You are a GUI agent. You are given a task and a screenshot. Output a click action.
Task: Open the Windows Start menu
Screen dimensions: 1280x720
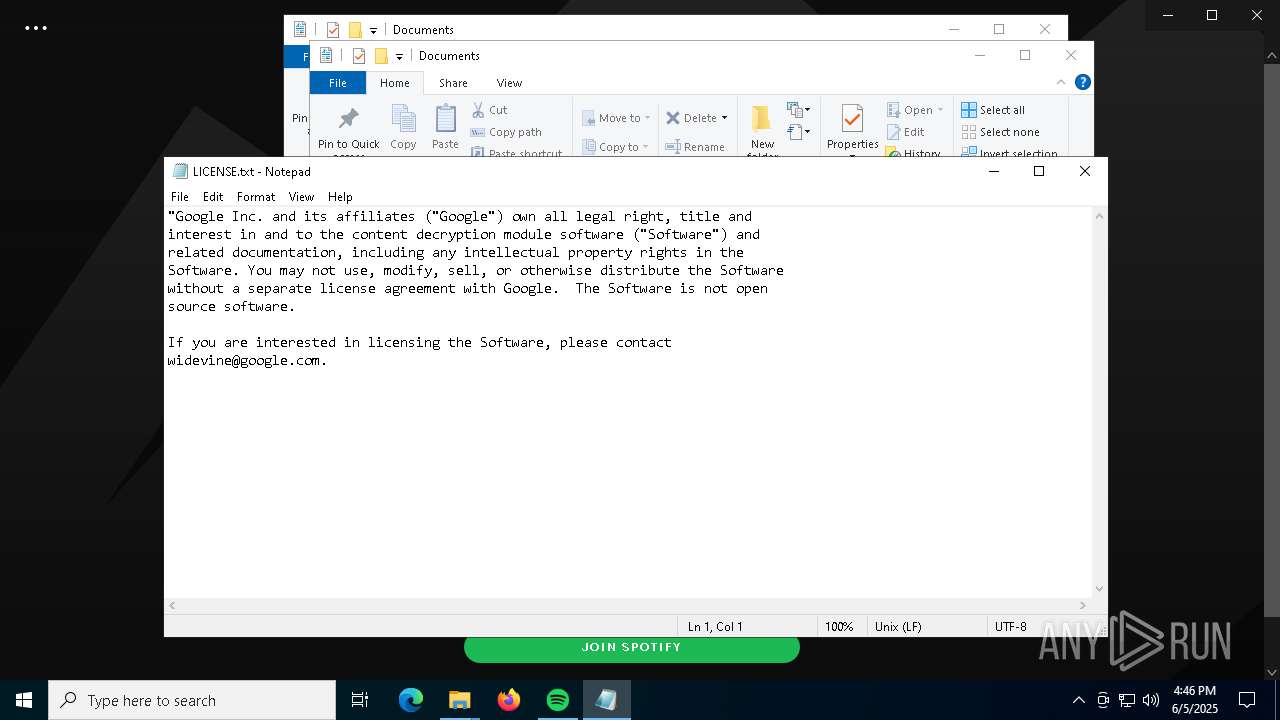click(x=24, y=700)
